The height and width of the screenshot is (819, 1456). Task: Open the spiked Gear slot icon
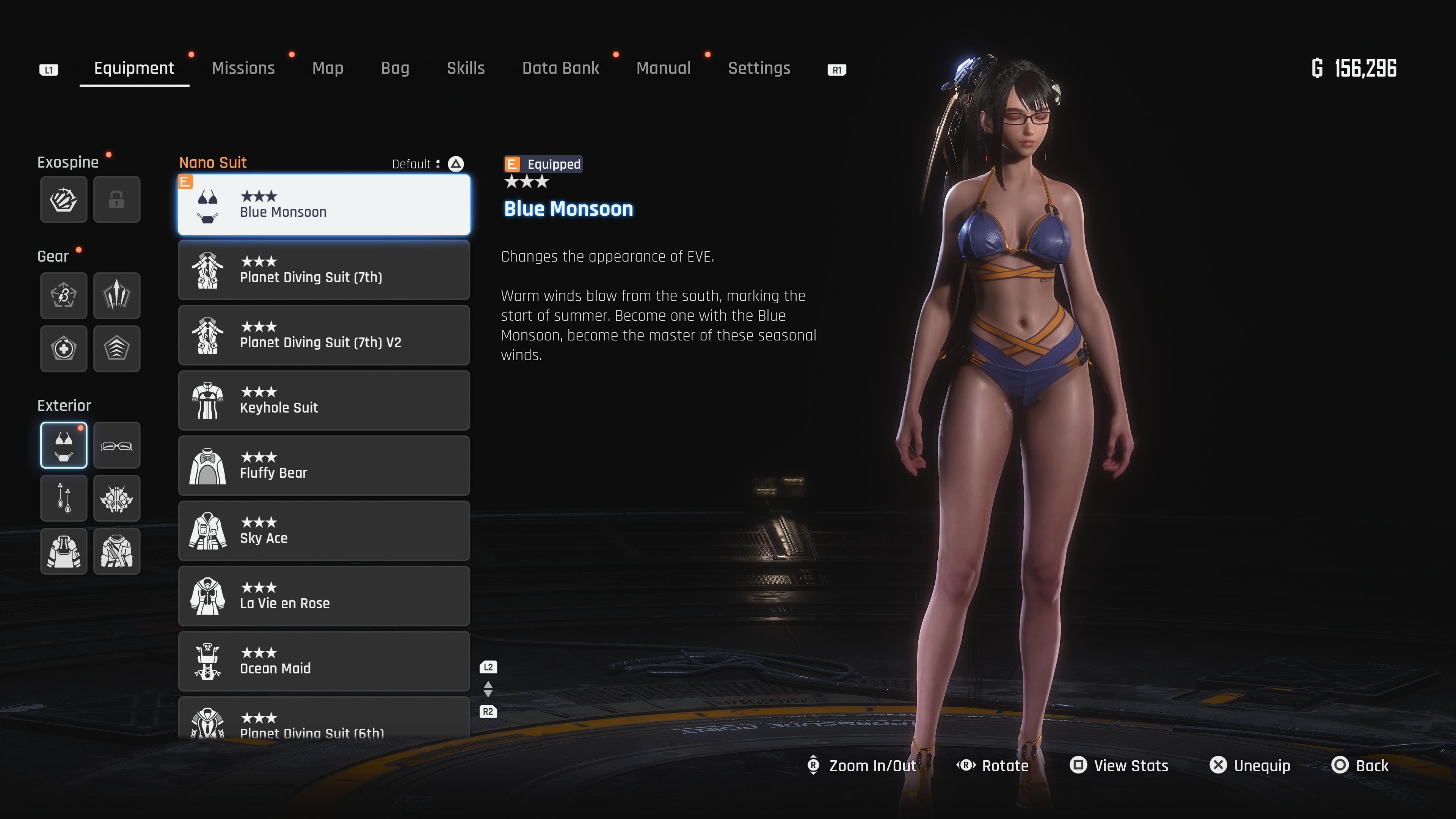[x=116, y=295]
